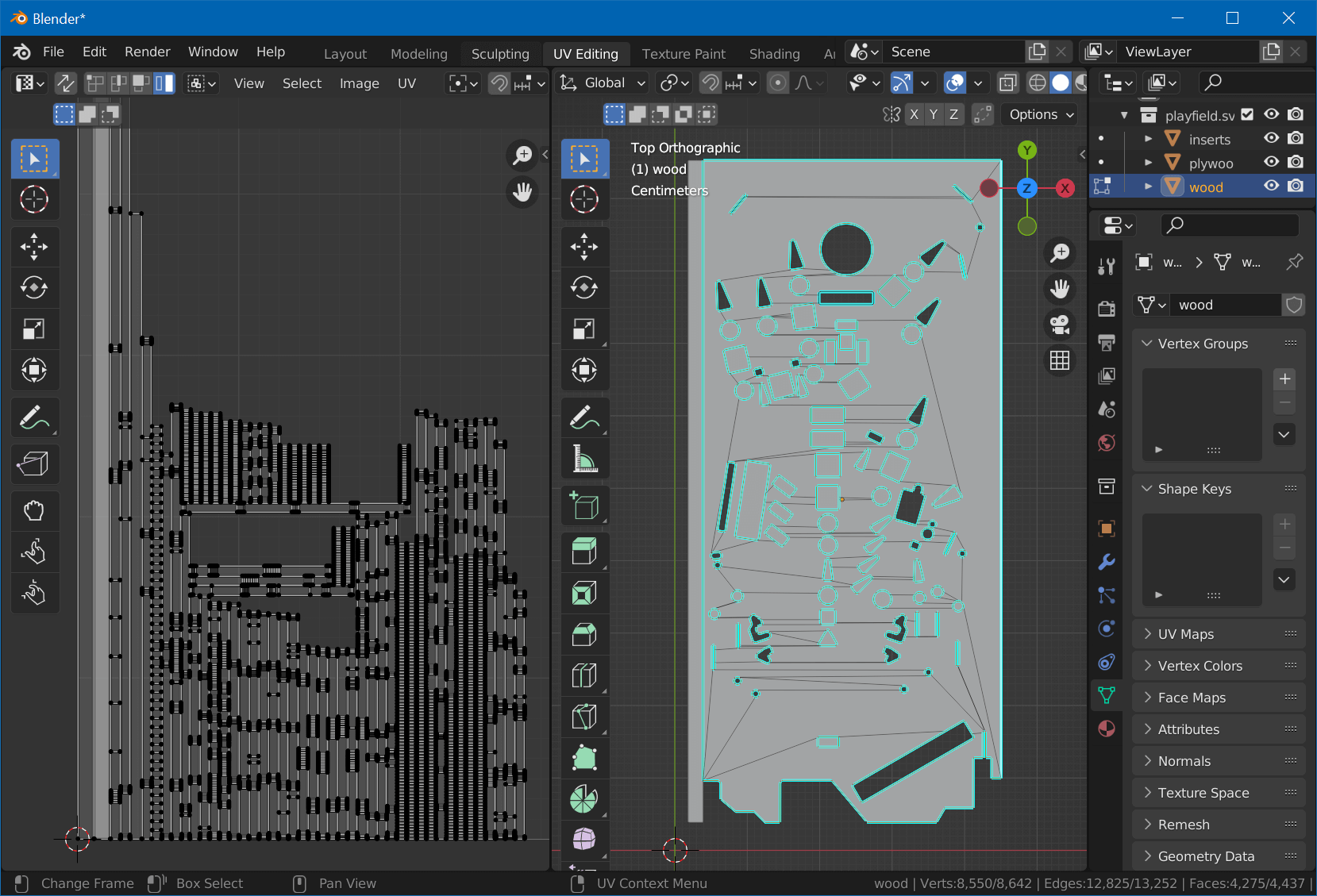
Task: Select the Rotate tool in 3D viewport
Action: [585, 287]
